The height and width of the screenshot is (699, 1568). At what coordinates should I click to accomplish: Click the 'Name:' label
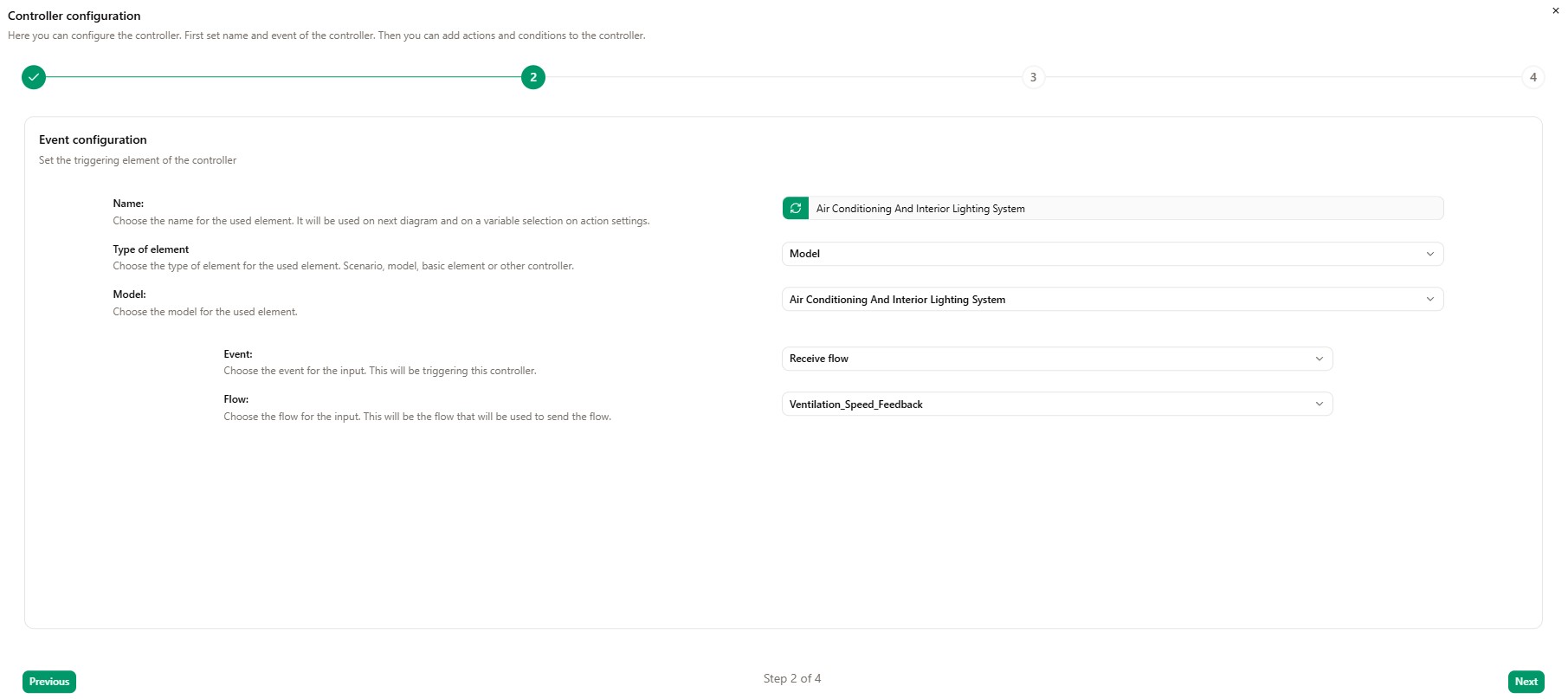click(x=128, y=204)
